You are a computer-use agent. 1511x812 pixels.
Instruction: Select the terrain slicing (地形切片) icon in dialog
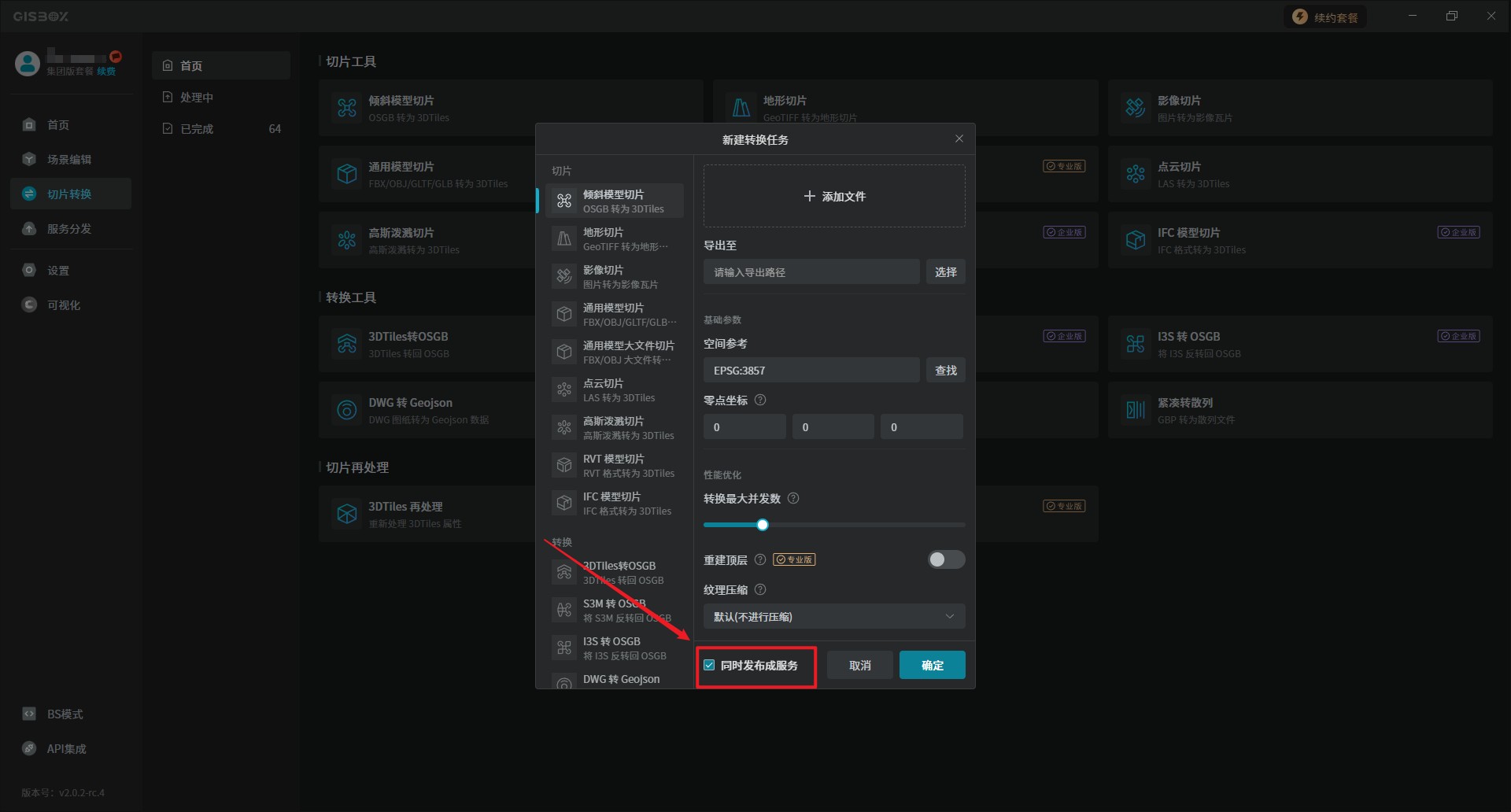(564, 239)
